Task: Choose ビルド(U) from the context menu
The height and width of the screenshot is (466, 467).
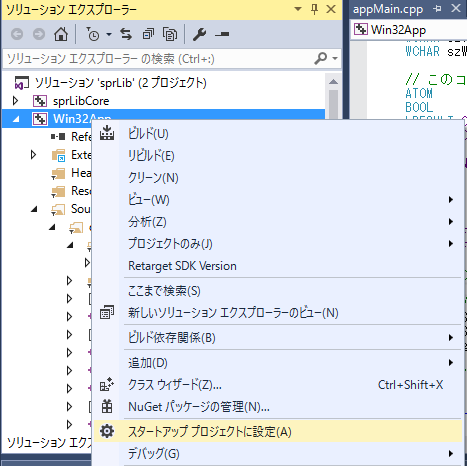Action: pos(278,134)
